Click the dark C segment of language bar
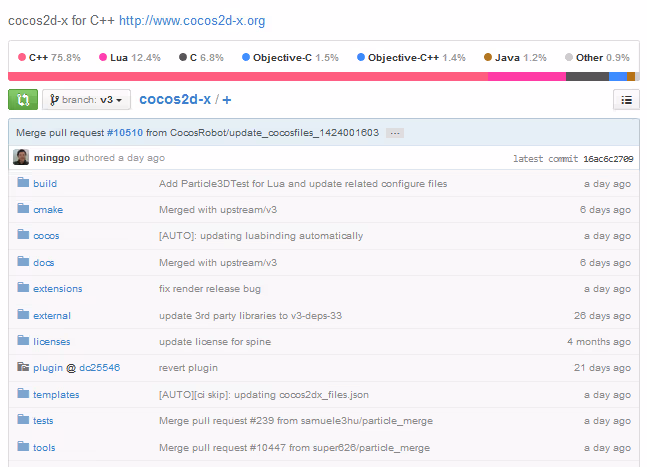Viewport: 647px width, 467px height. (x=588, y=76)
